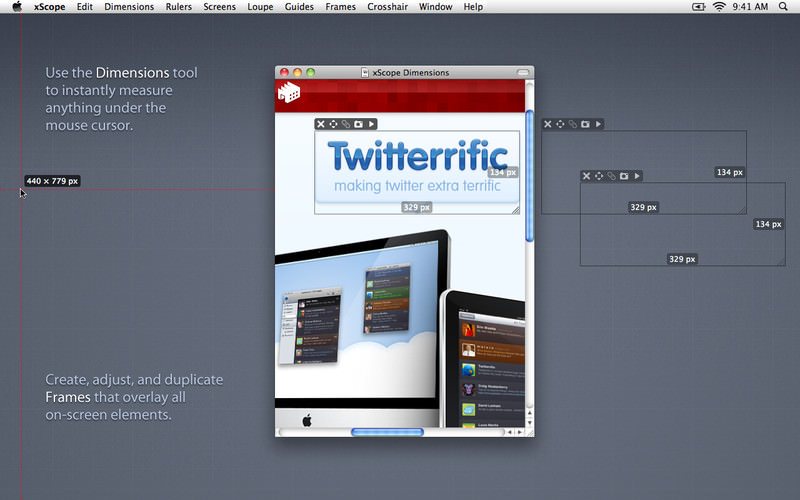The height and width of the screenshot is (500, 800).
Task: Click the Iconfactory logo in the red header
Action: pos(289,92)
